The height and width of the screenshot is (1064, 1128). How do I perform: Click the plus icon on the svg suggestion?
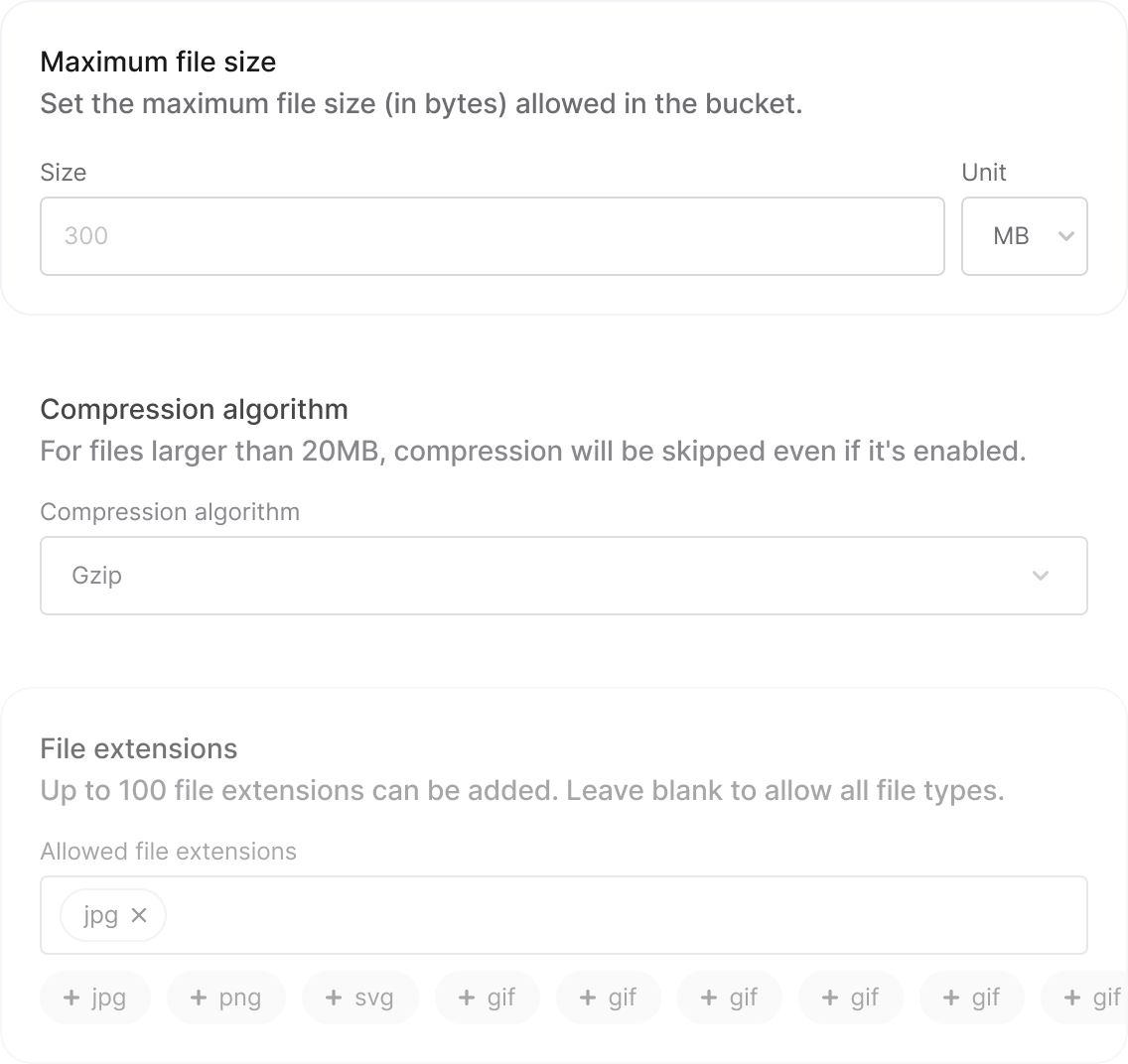pyautogui.click(x=333, y=997)
